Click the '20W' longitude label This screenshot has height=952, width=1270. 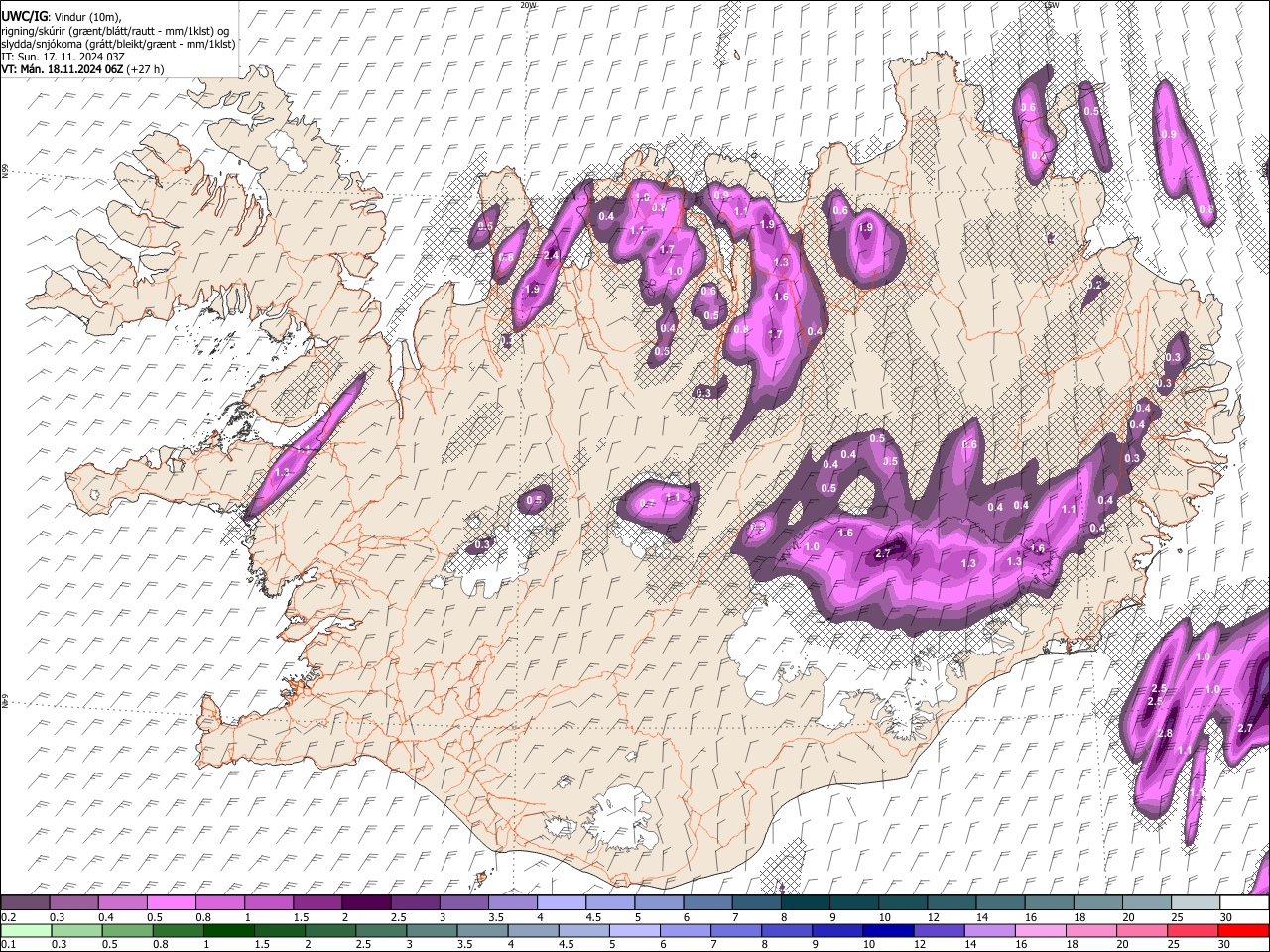[x=528, y=5]
